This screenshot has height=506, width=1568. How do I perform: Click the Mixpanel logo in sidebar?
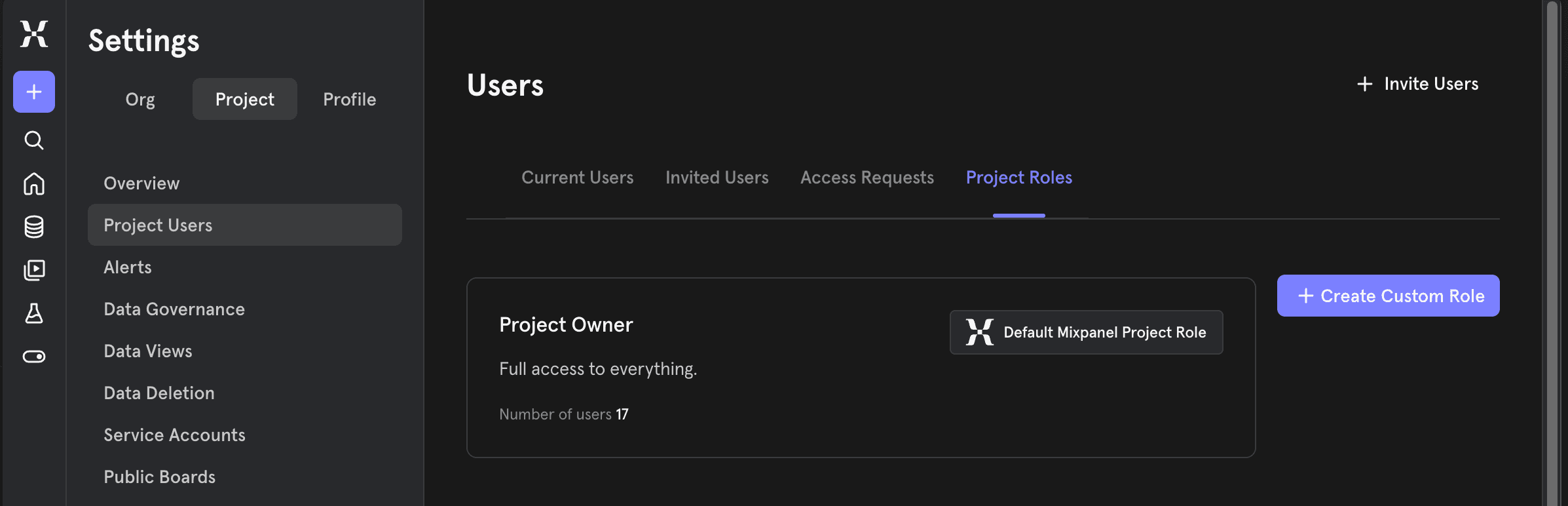[34, 34]
